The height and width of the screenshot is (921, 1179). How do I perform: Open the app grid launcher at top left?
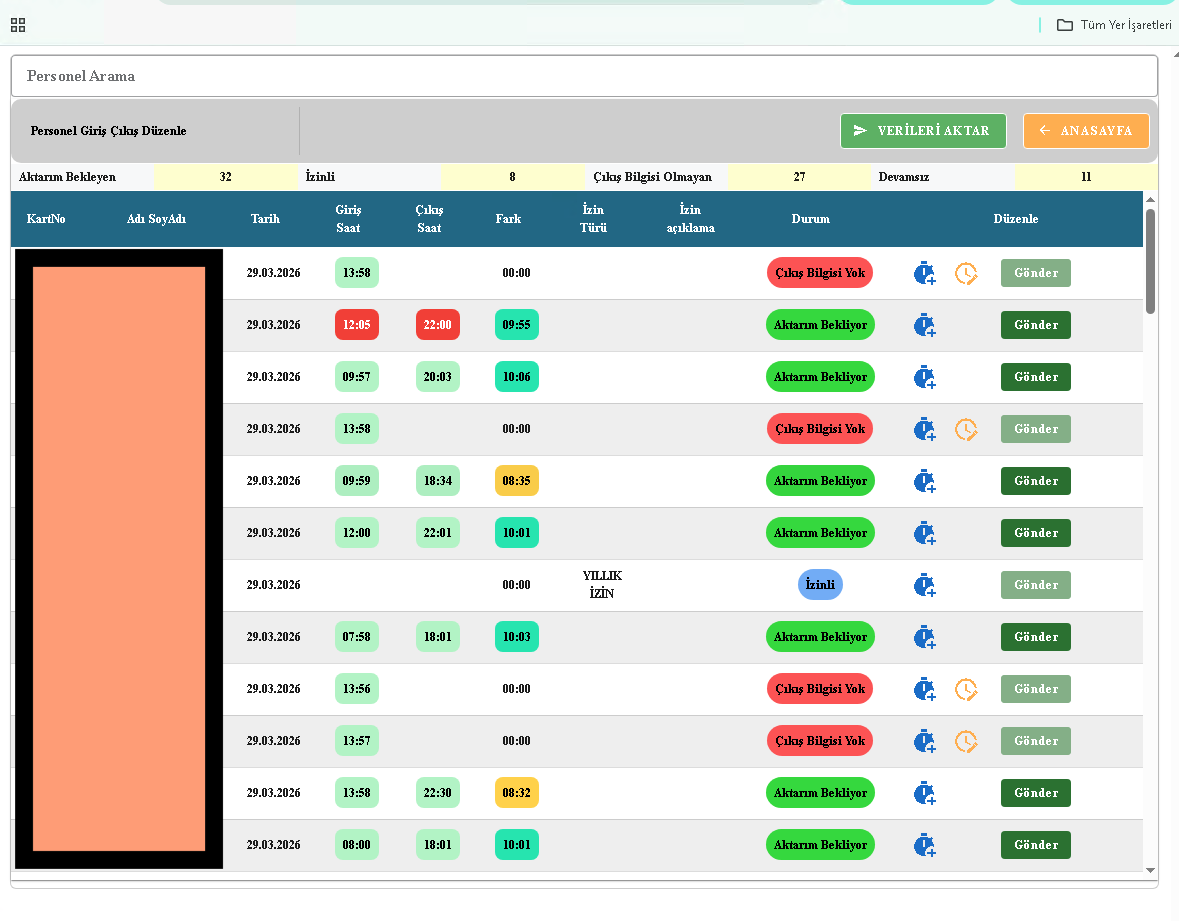click(17, 25)
